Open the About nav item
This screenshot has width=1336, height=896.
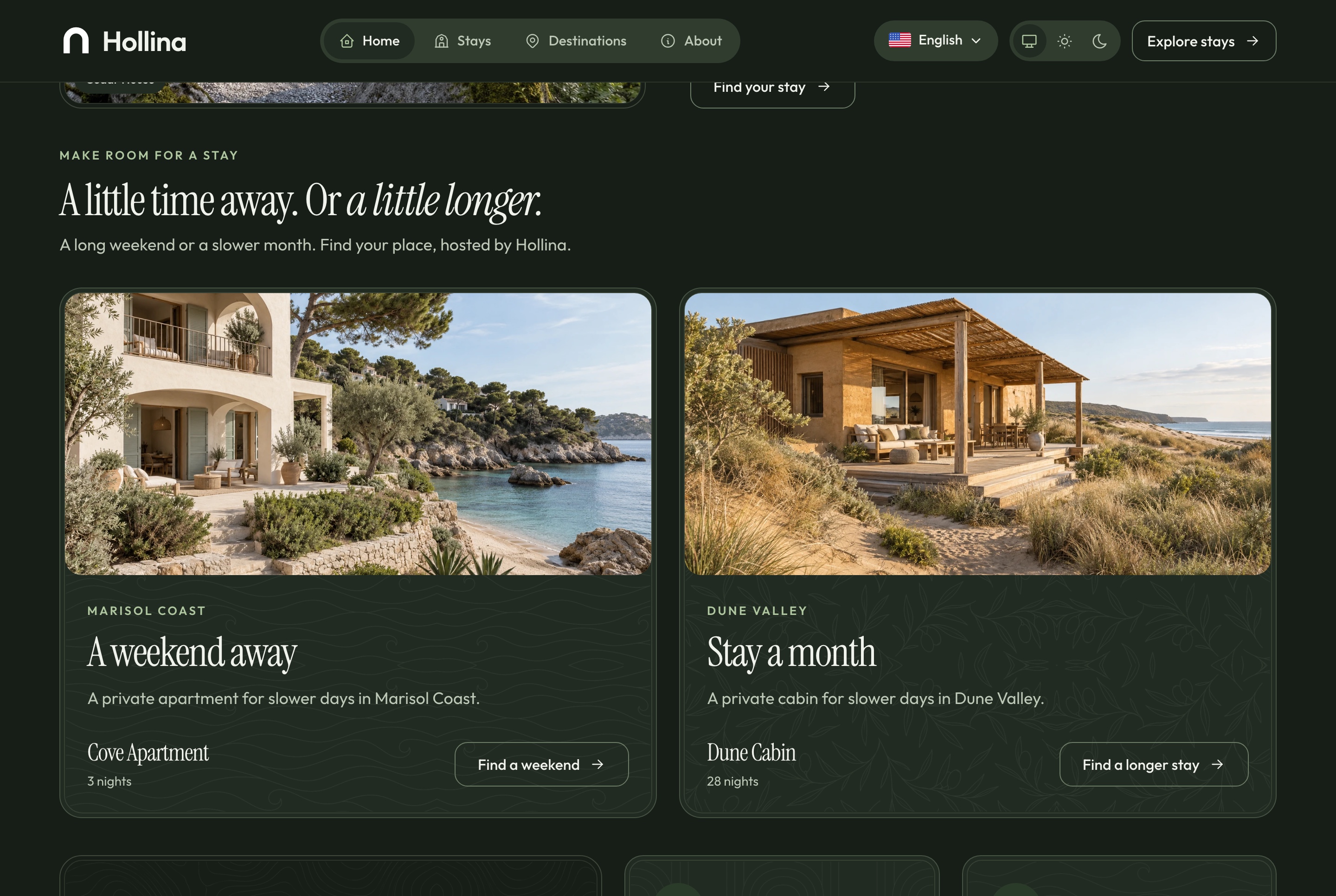point(692,40)
